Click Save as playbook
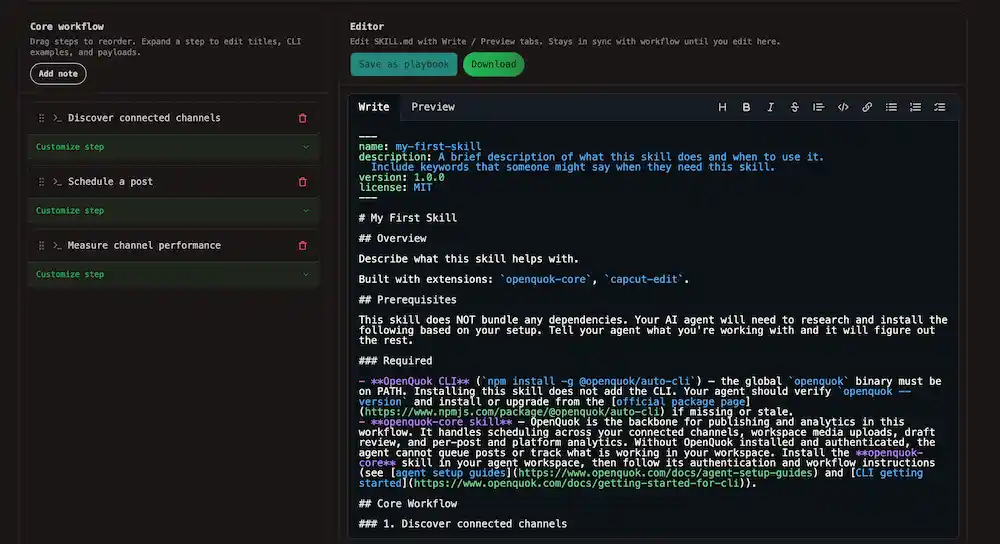Screen dimensions: 1000x544 pos(404,64)
